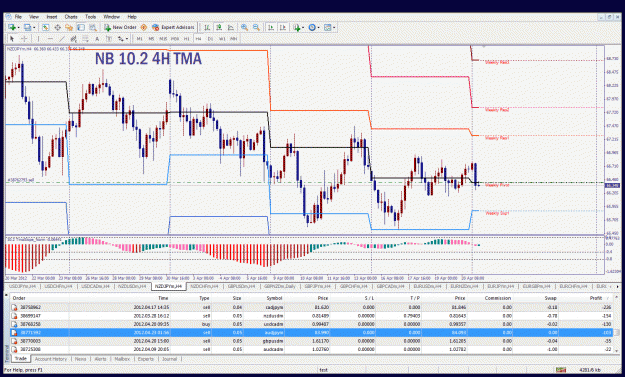
Task: Select the Vertical Line drawing tool
Action: (38, 39)
